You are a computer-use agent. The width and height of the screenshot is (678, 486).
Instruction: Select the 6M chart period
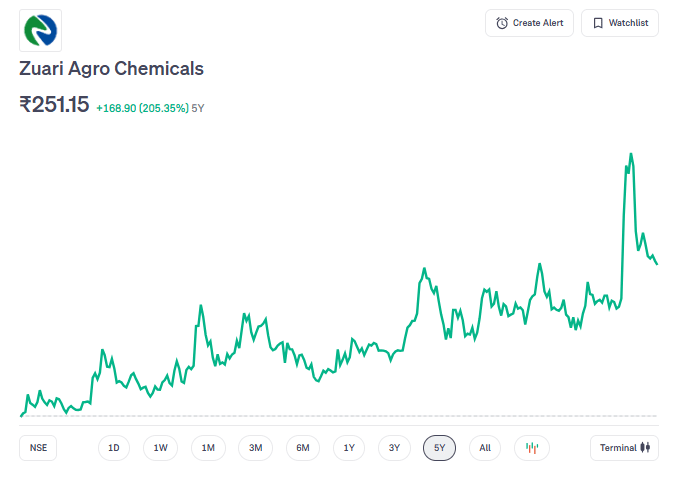303,448
